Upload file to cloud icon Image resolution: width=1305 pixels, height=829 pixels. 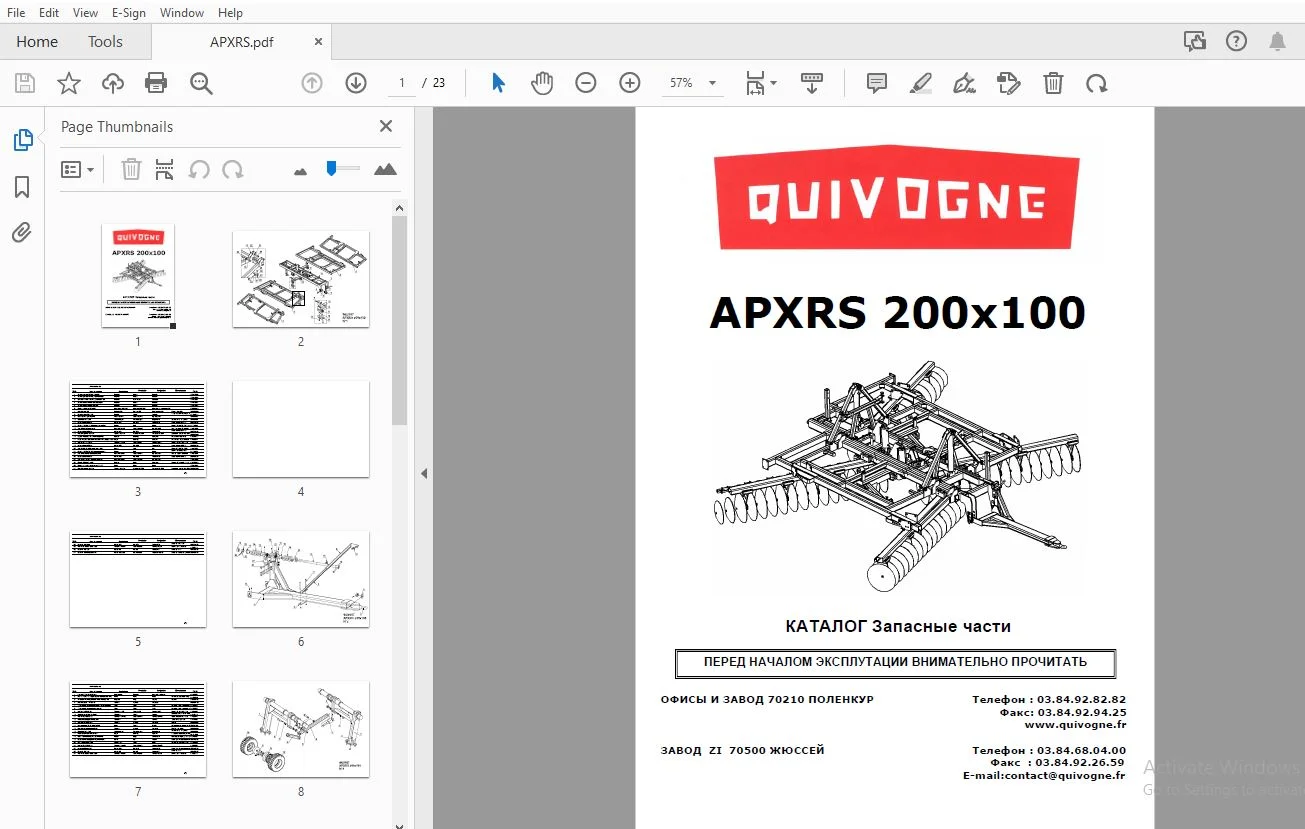[113, 84]
